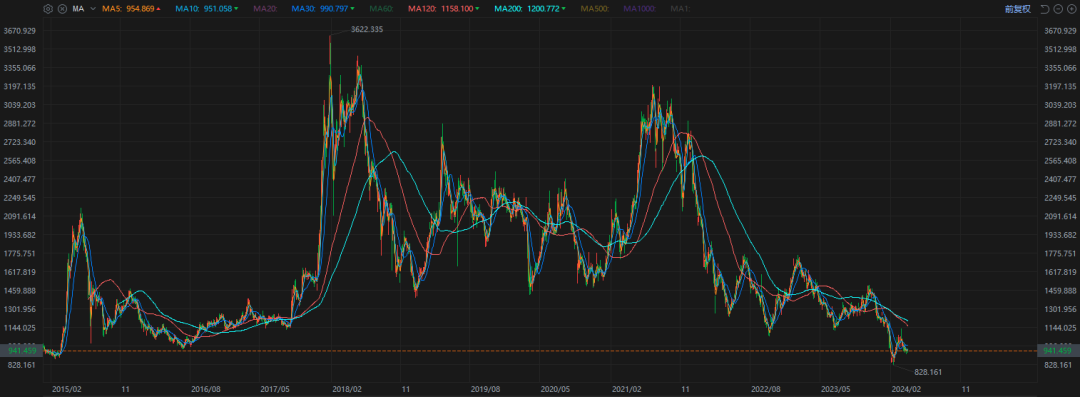Click the 前复权 adjustment link
Viewport: 1080px width, 397px height.
click(x=1017, y=9)
